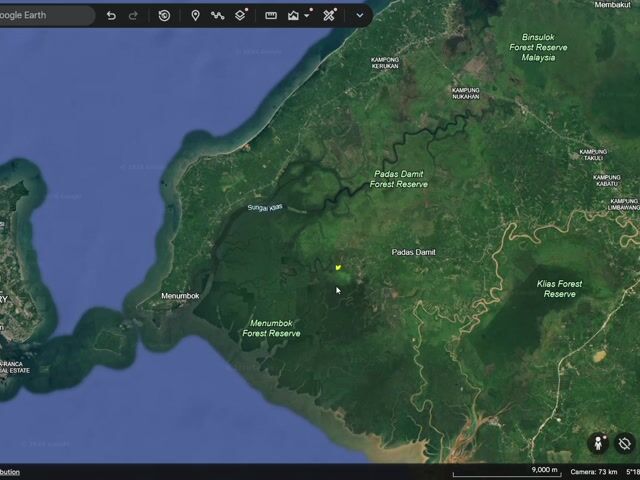Click the redo arrow in the toolbar
This screenshot has width=640, height=480.
click(x=133, y=16)
